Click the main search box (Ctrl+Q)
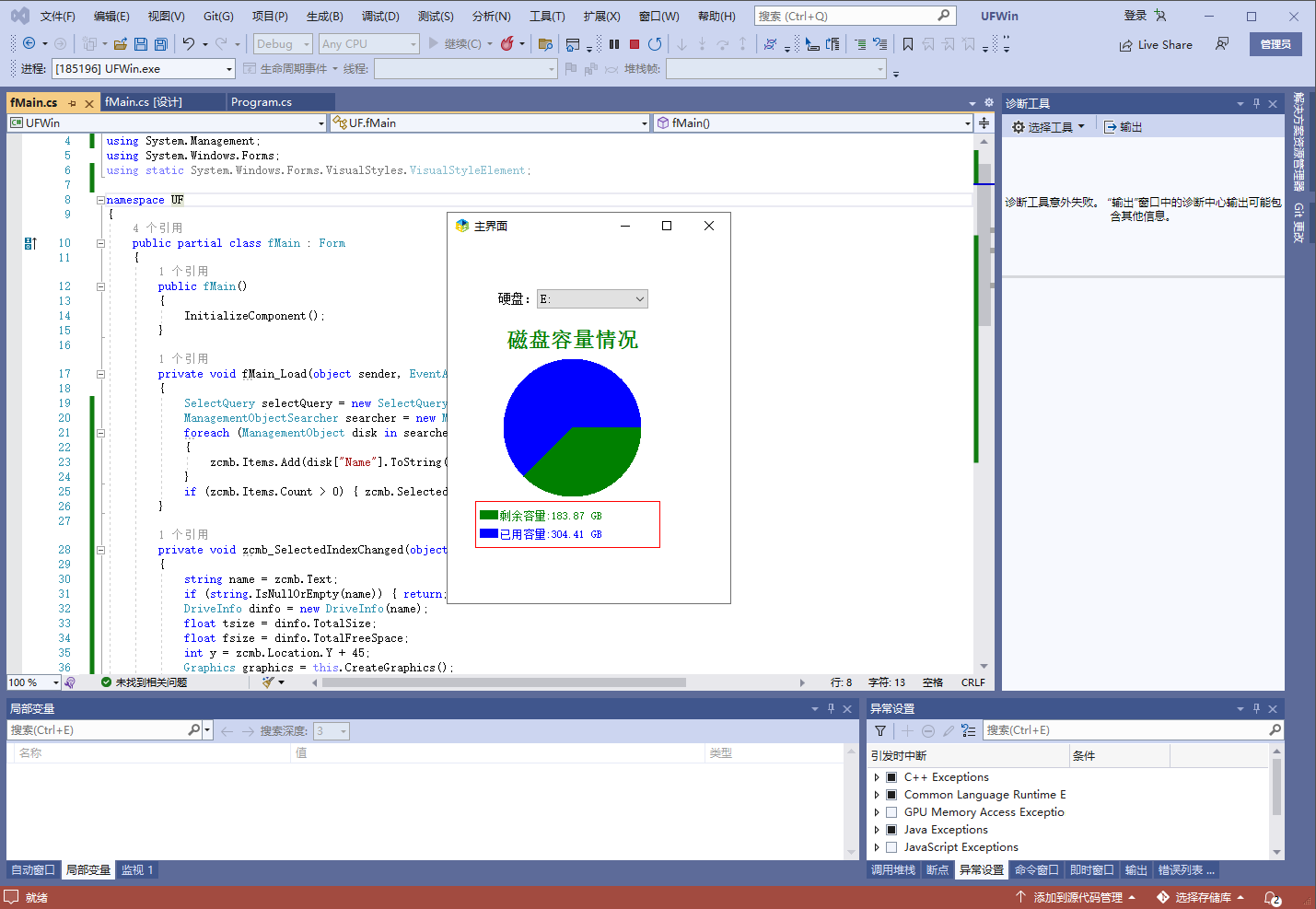 [855, 16]
